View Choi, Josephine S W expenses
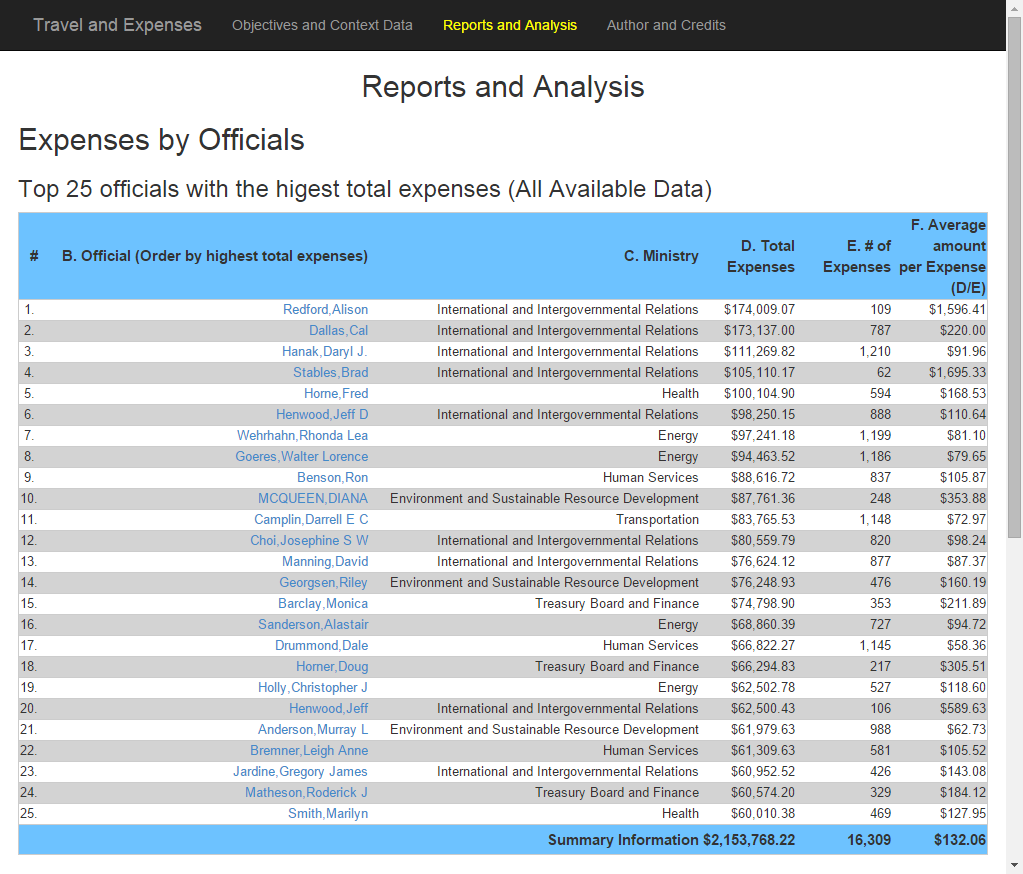Screen dimensions: 1023x874 click(x=309, y=540)
